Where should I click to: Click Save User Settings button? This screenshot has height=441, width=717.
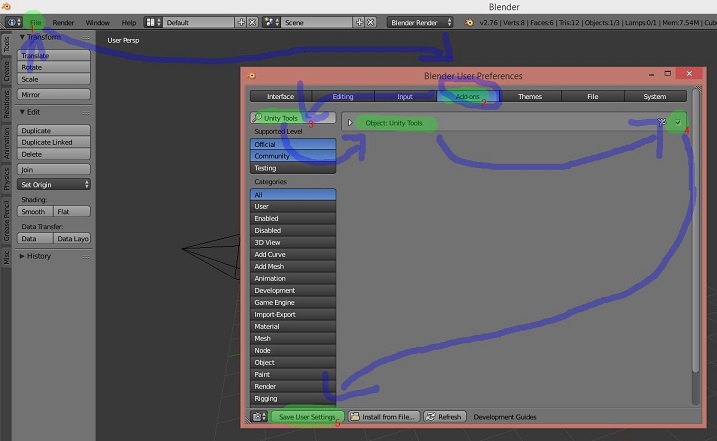tap(307, 416)
